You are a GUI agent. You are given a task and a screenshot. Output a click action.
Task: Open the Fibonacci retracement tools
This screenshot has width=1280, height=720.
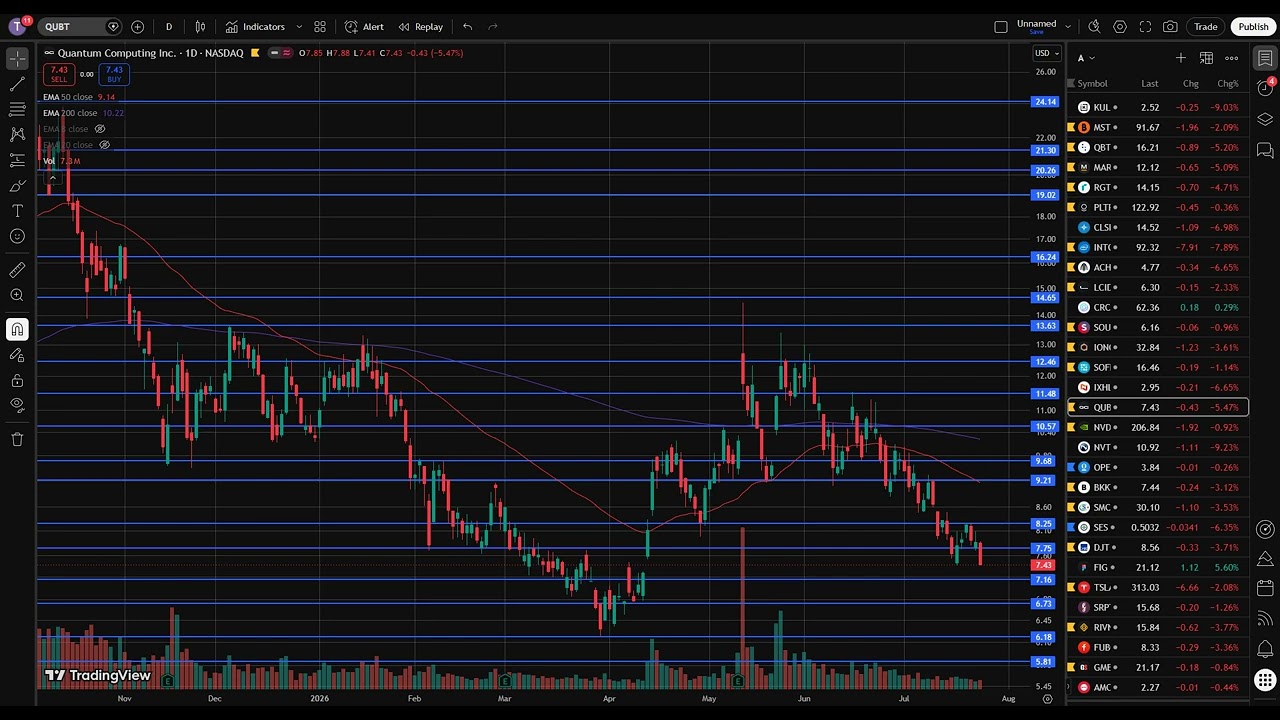click(17, 109)
